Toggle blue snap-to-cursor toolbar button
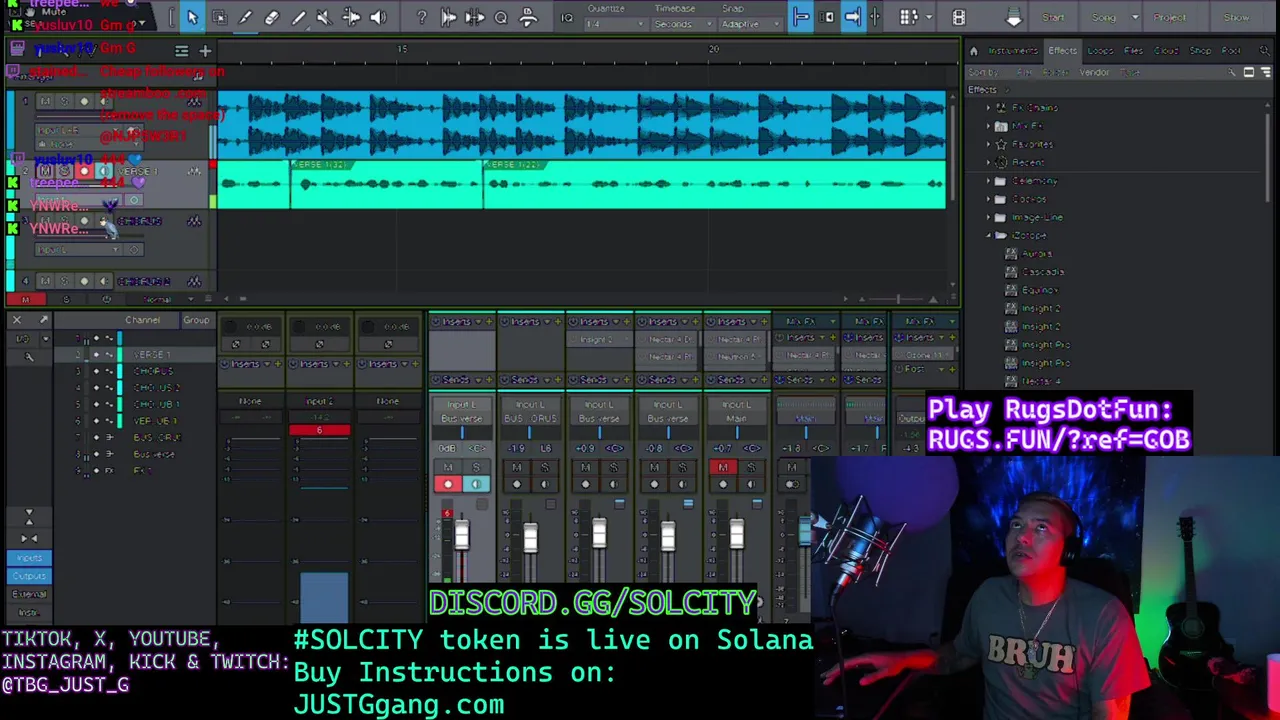This screenshot has width=1280, height=720. click(x=800, y=17)
